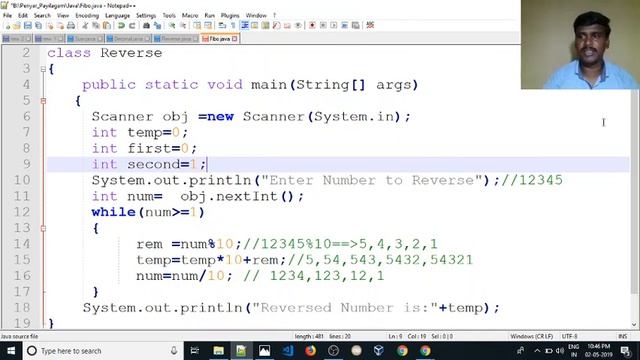This screenshot has height=360, width=640.
Task: Click the Save recorded macro icon
Action: click(356, 25)
